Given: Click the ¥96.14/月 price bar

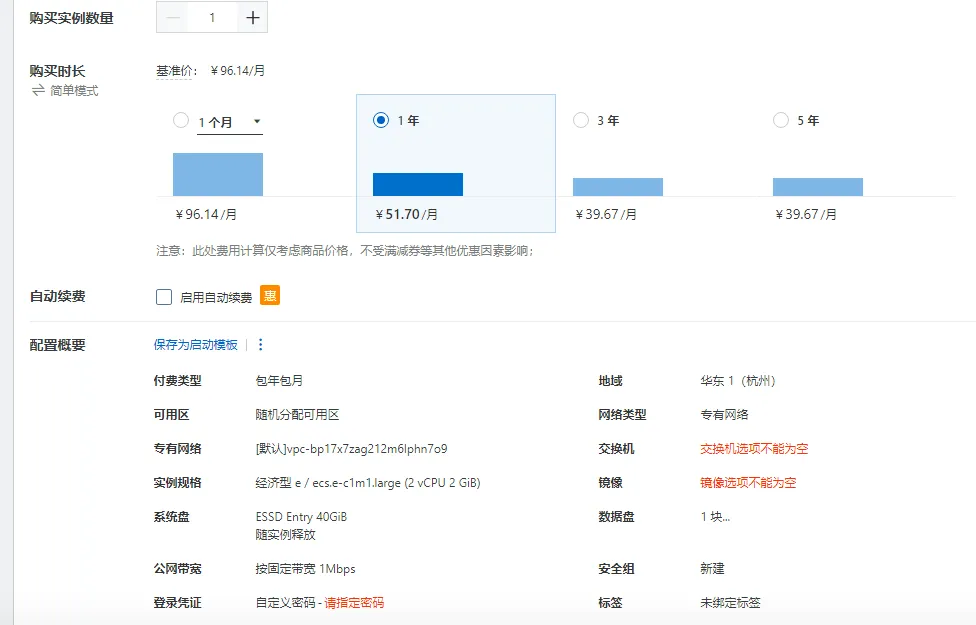Looking at the screenshot, I should point(217,174).
